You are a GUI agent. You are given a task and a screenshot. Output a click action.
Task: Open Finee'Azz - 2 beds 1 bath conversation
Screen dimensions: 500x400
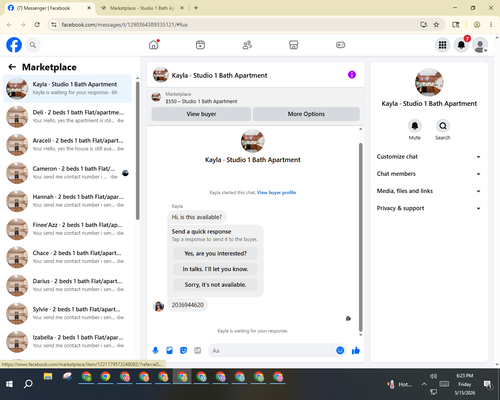pos(67,229)
